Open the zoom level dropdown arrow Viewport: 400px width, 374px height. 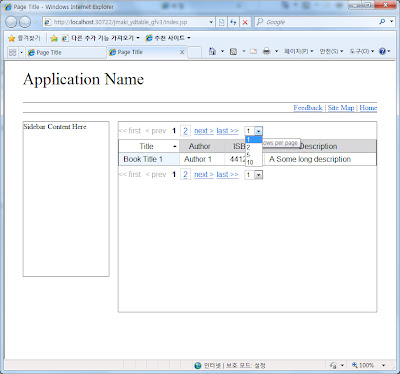pos(383,365)
